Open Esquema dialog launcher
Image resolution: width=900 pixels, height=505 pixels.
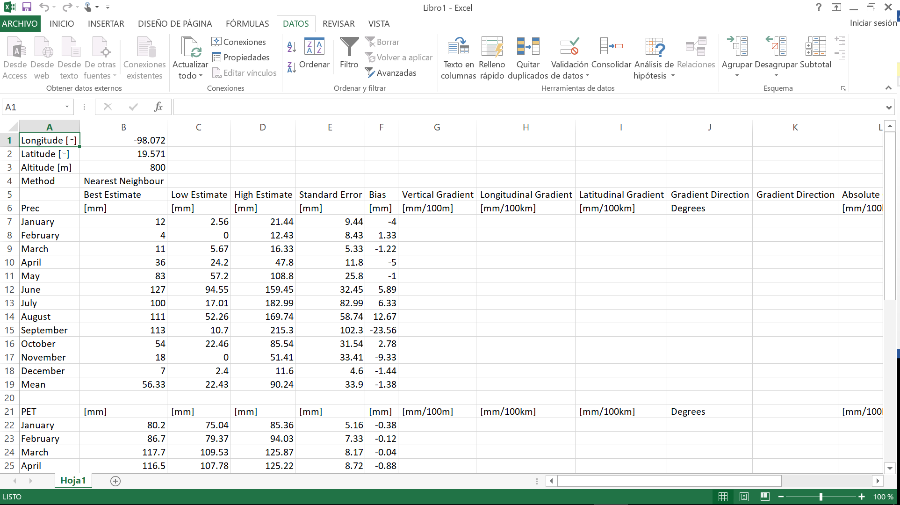click(x=843, y=88)
